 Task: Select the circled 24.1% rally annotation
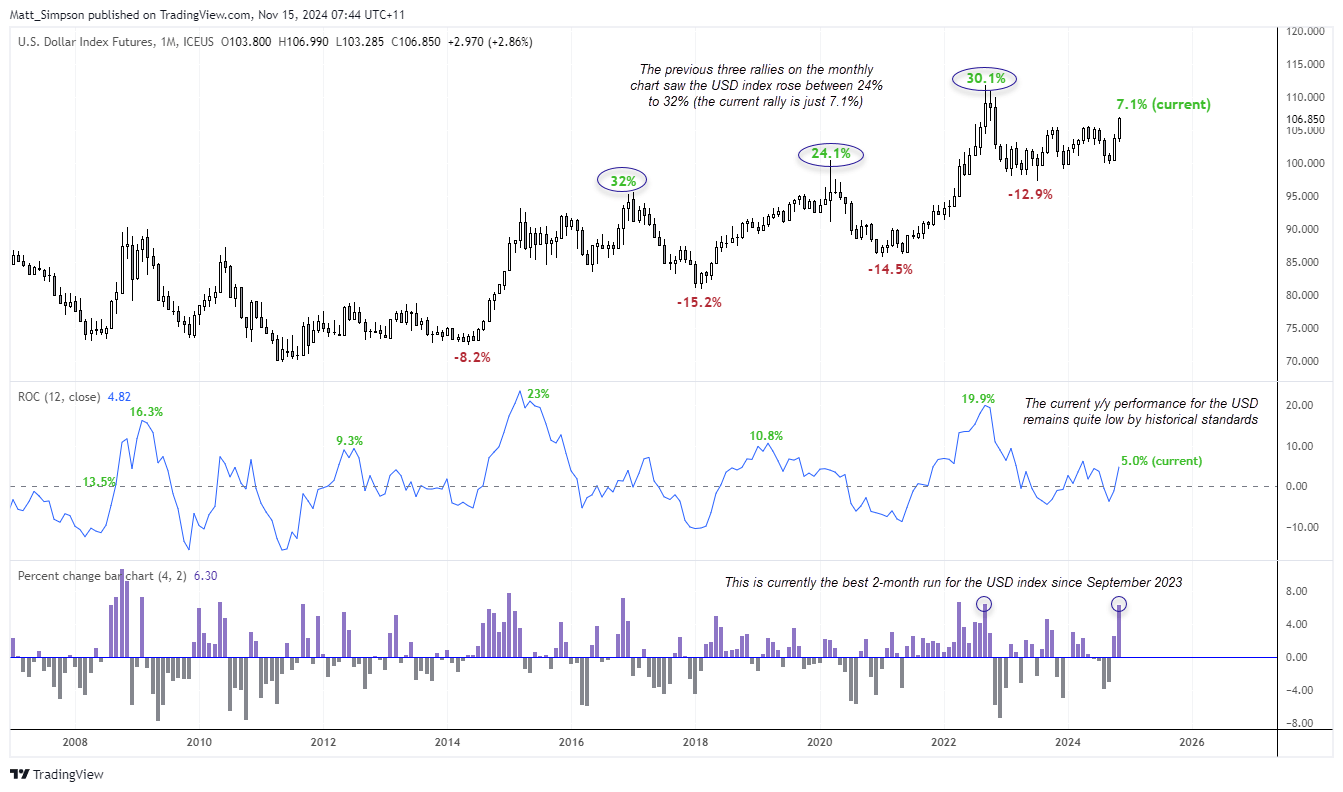pos(831,154)
